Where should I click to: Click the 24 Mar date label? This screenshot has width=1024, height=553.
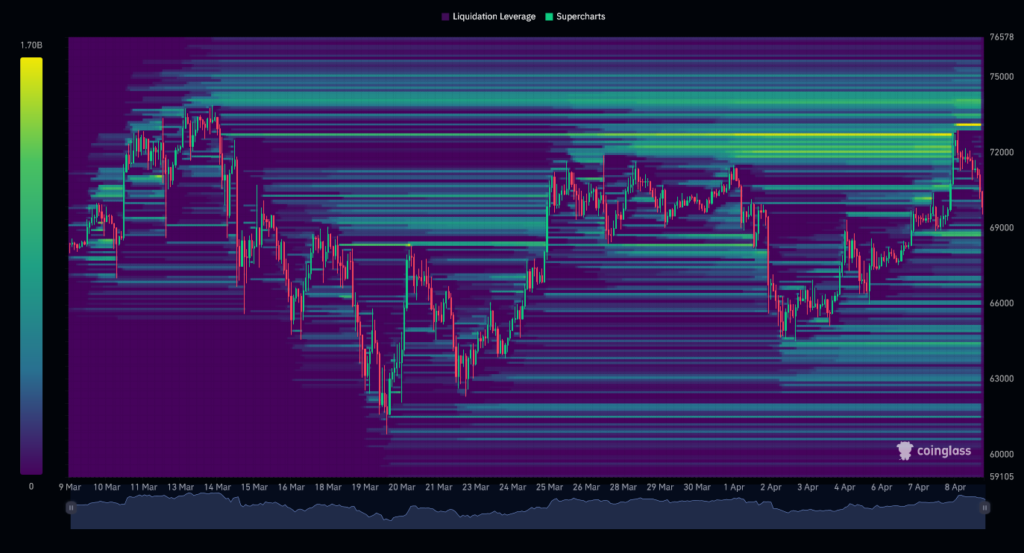(x=513, y=487)
